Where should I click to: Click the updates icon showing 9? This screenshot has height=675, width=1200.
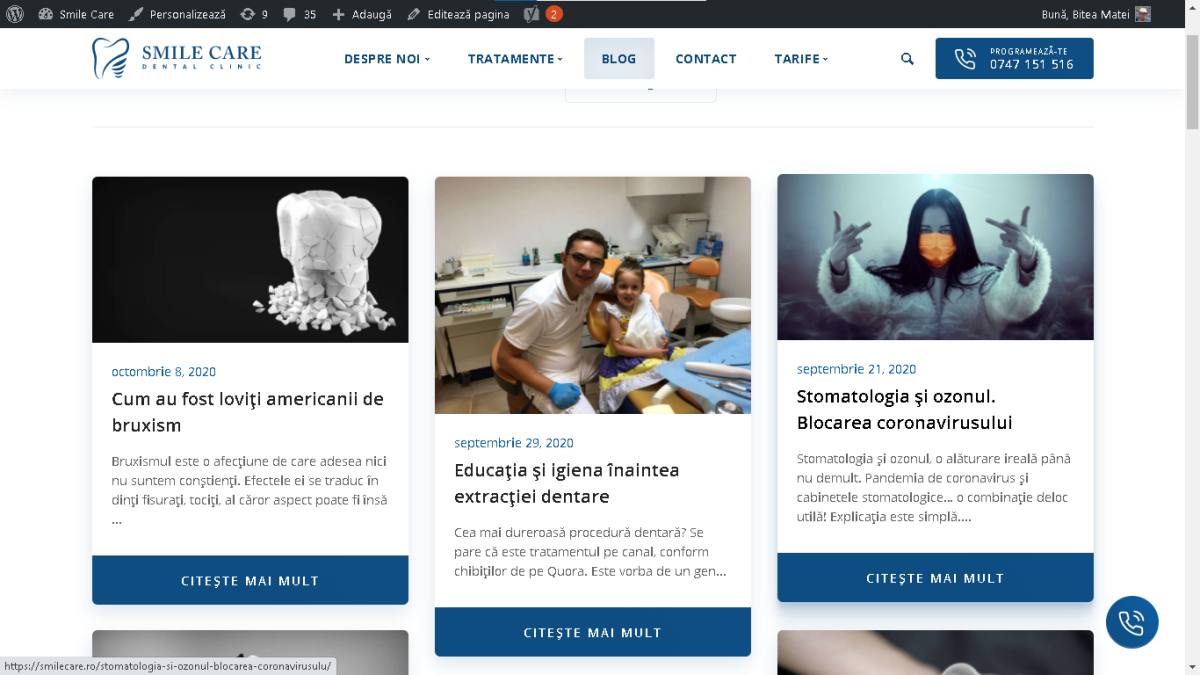point(254,14)
